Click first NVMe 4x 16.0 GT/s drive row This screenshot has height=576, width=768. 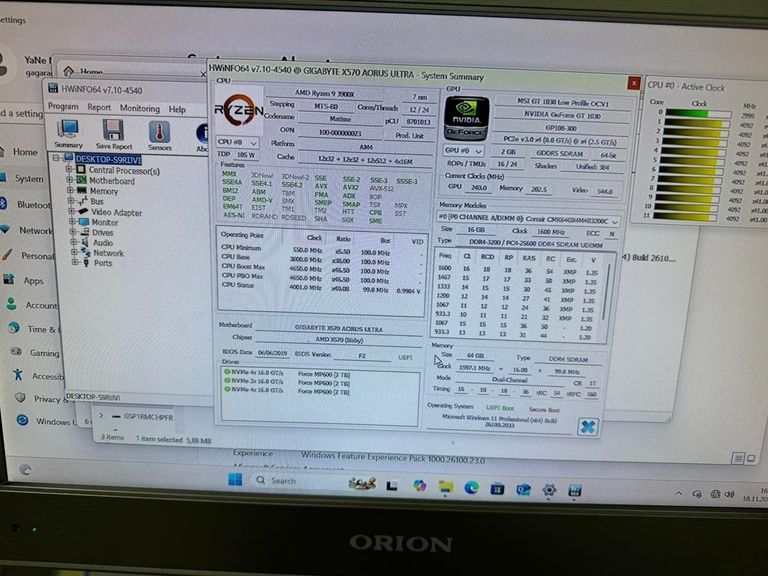(x=287, y=373)
